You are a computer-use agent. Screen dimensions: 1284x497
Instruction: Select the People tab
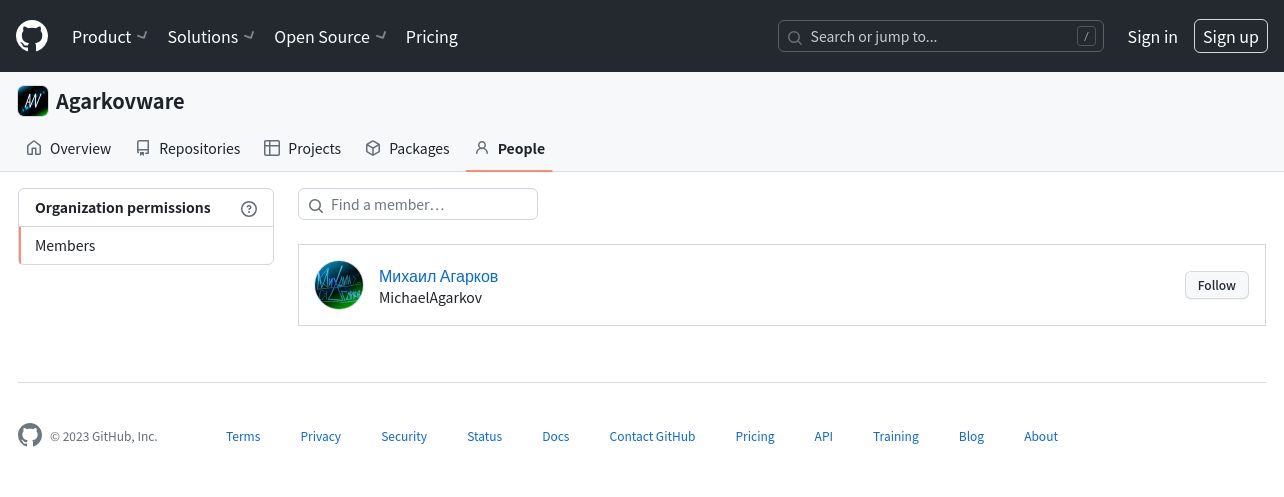(510, 148)
